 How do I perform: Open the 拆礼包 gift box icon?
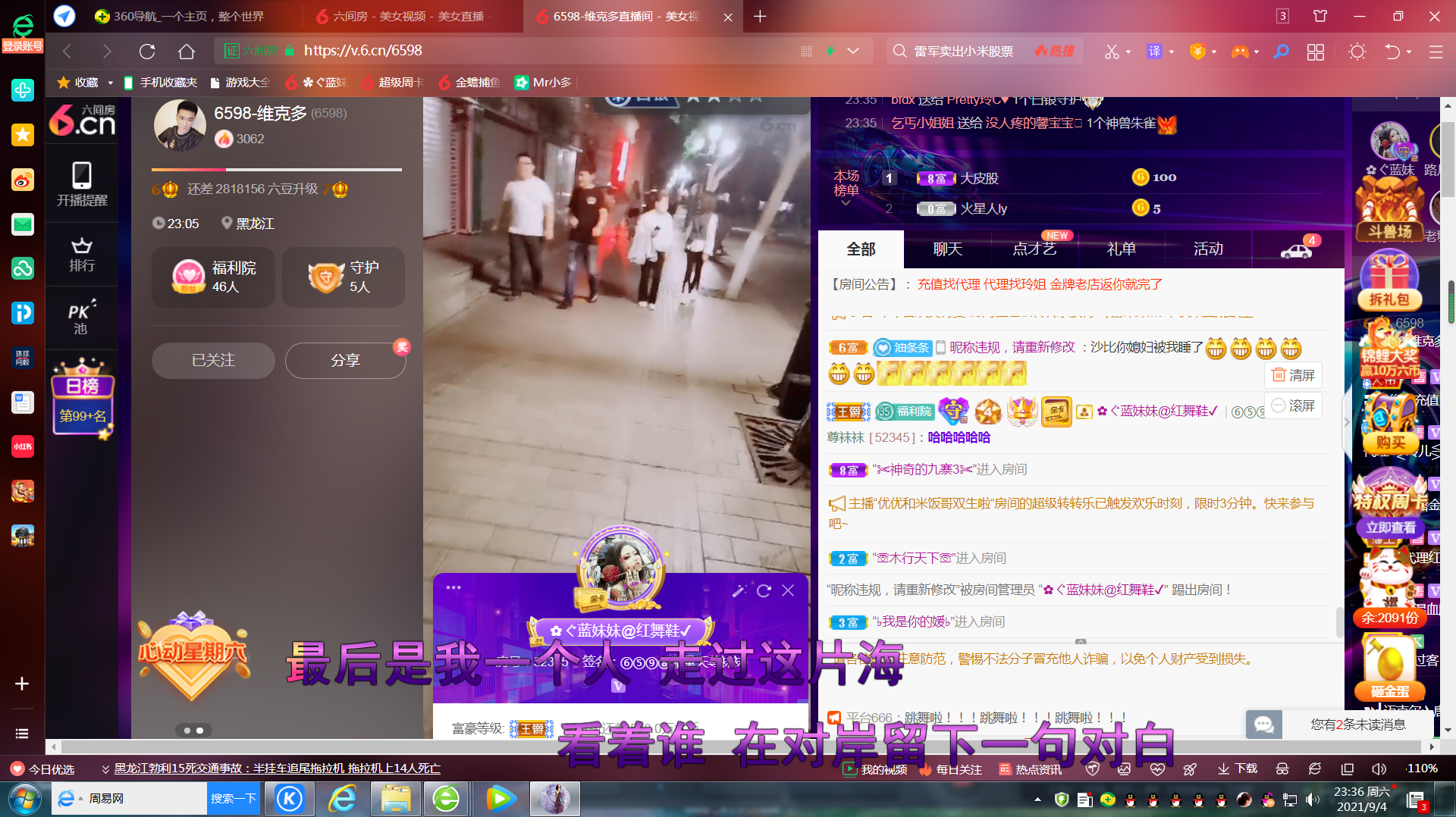click(x=1389, y=280)
